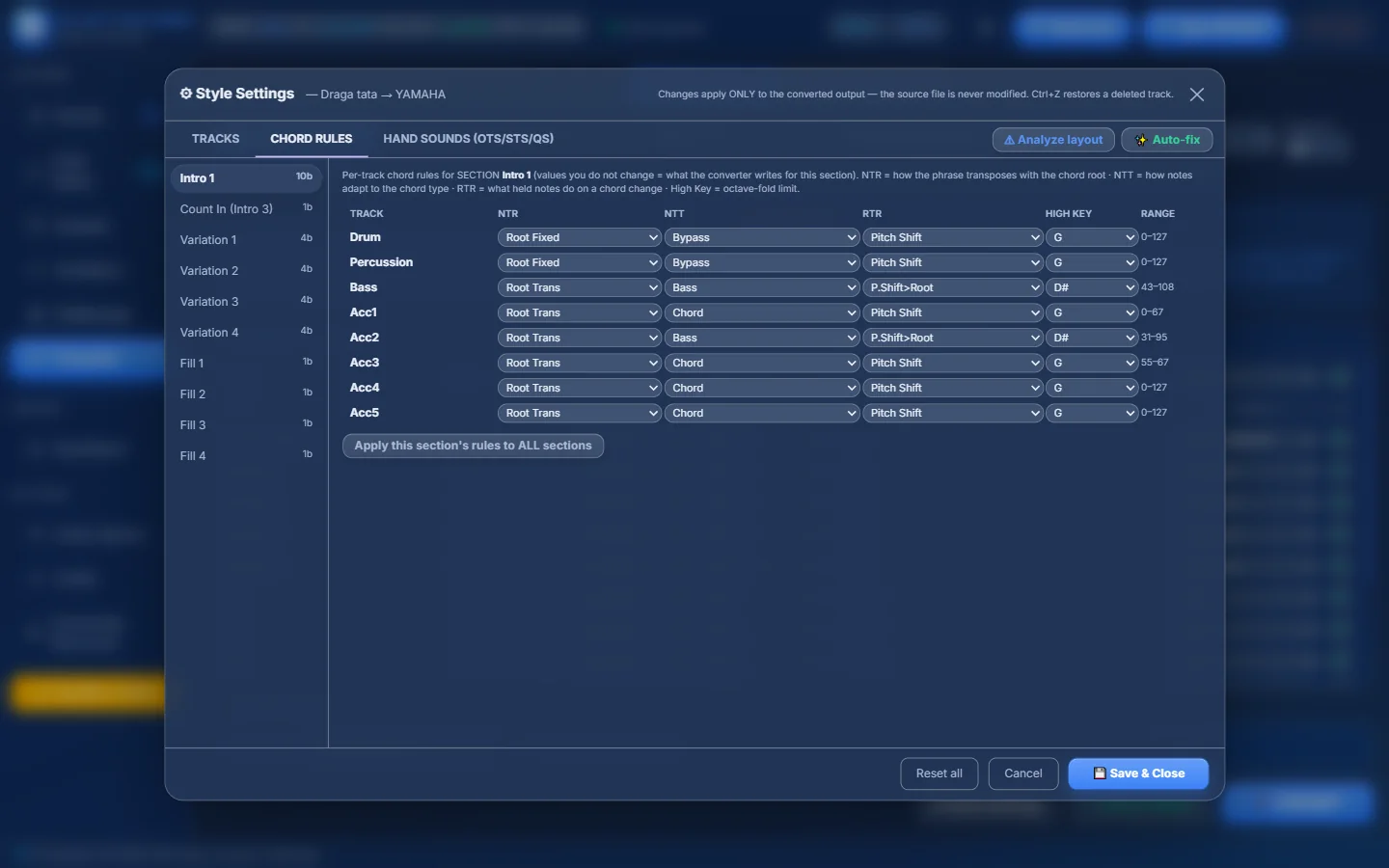Open the Drum NTR dropdown

579,237
